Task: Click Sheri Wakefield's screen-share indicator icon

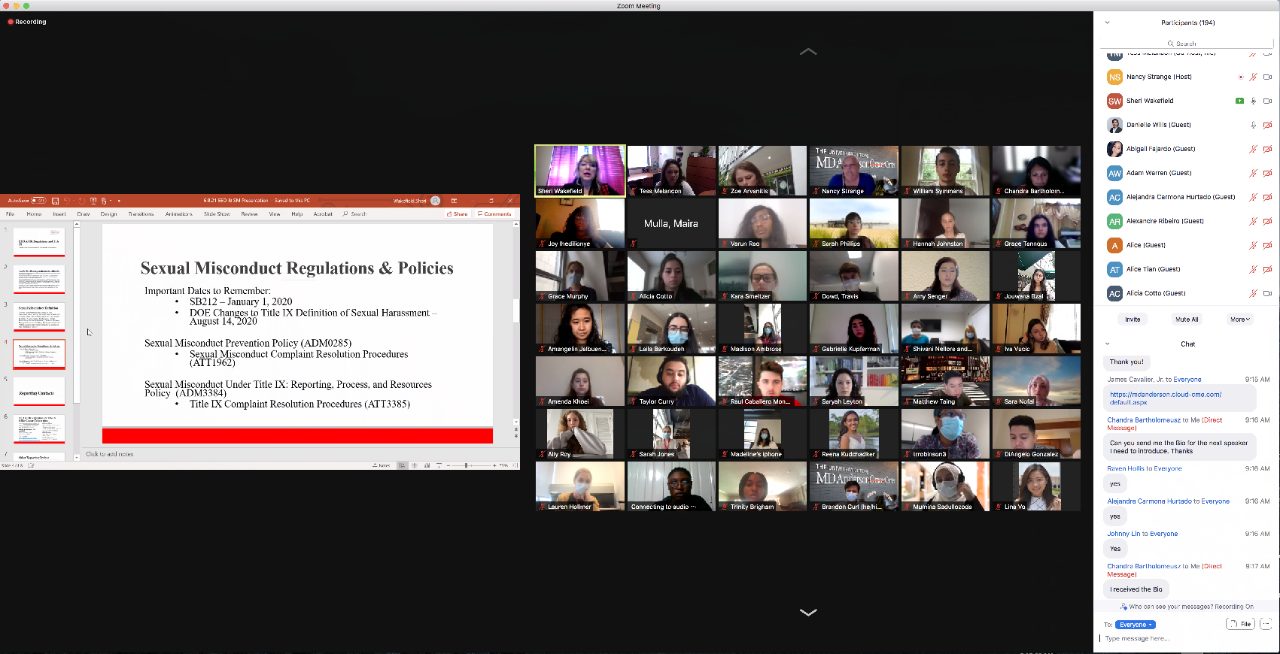Action: (x=1240, y=101)
